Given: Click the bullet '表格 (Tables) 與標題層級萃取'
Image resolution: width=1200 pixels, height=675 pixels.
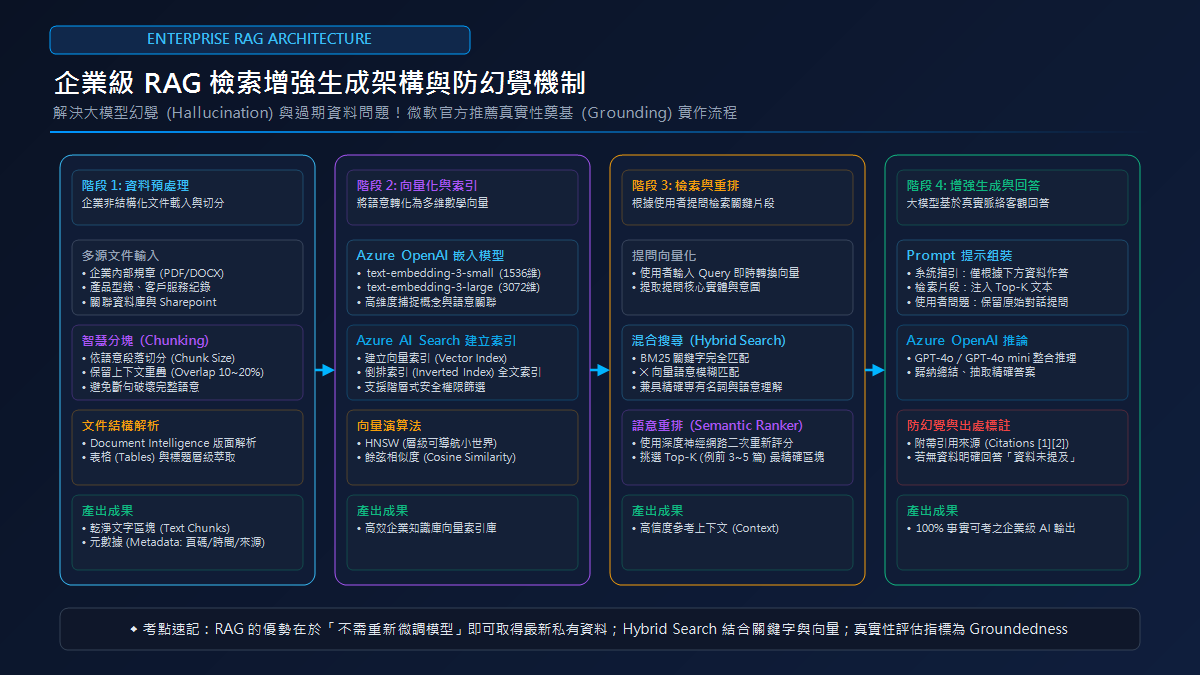Looking at the screenshot, I should (164, 457).
